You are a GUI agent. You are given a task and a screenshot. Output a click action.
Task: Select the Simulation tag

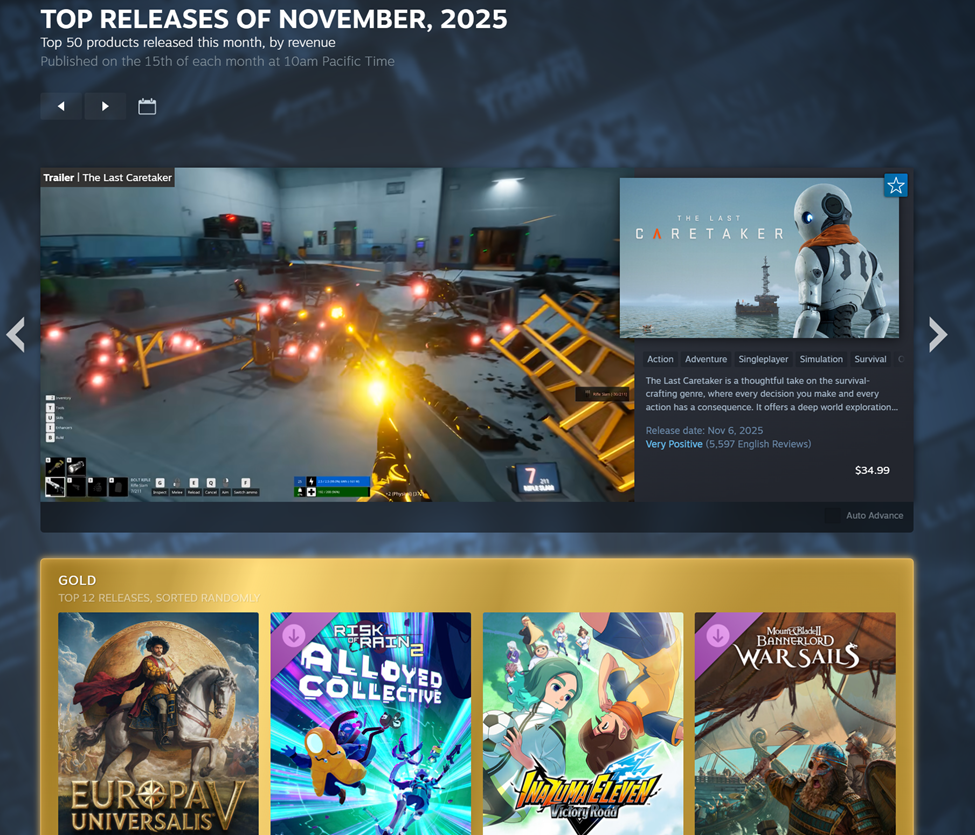click(821, 359)
